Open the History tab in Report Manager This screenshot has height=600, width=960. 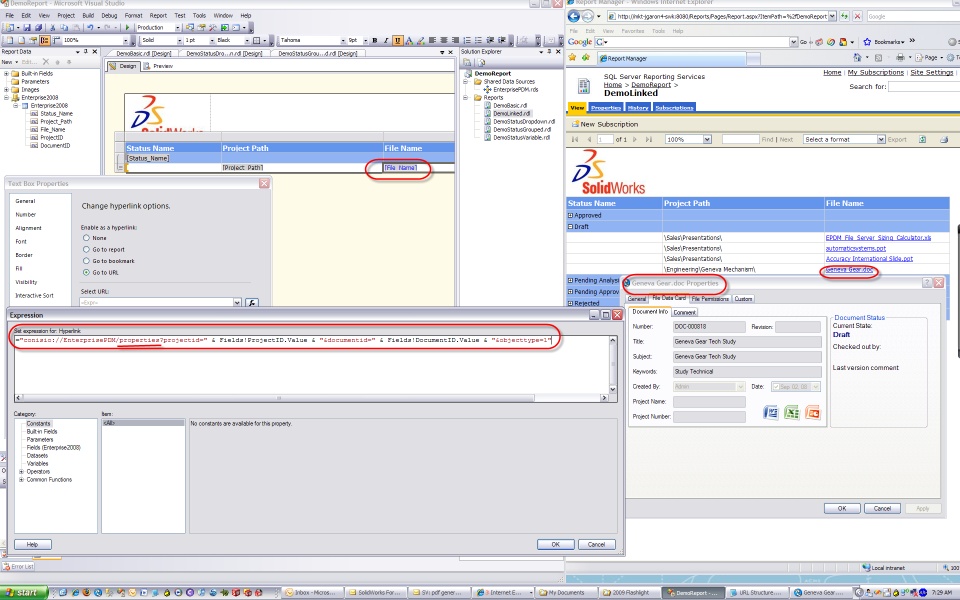[x=637, y=108]
